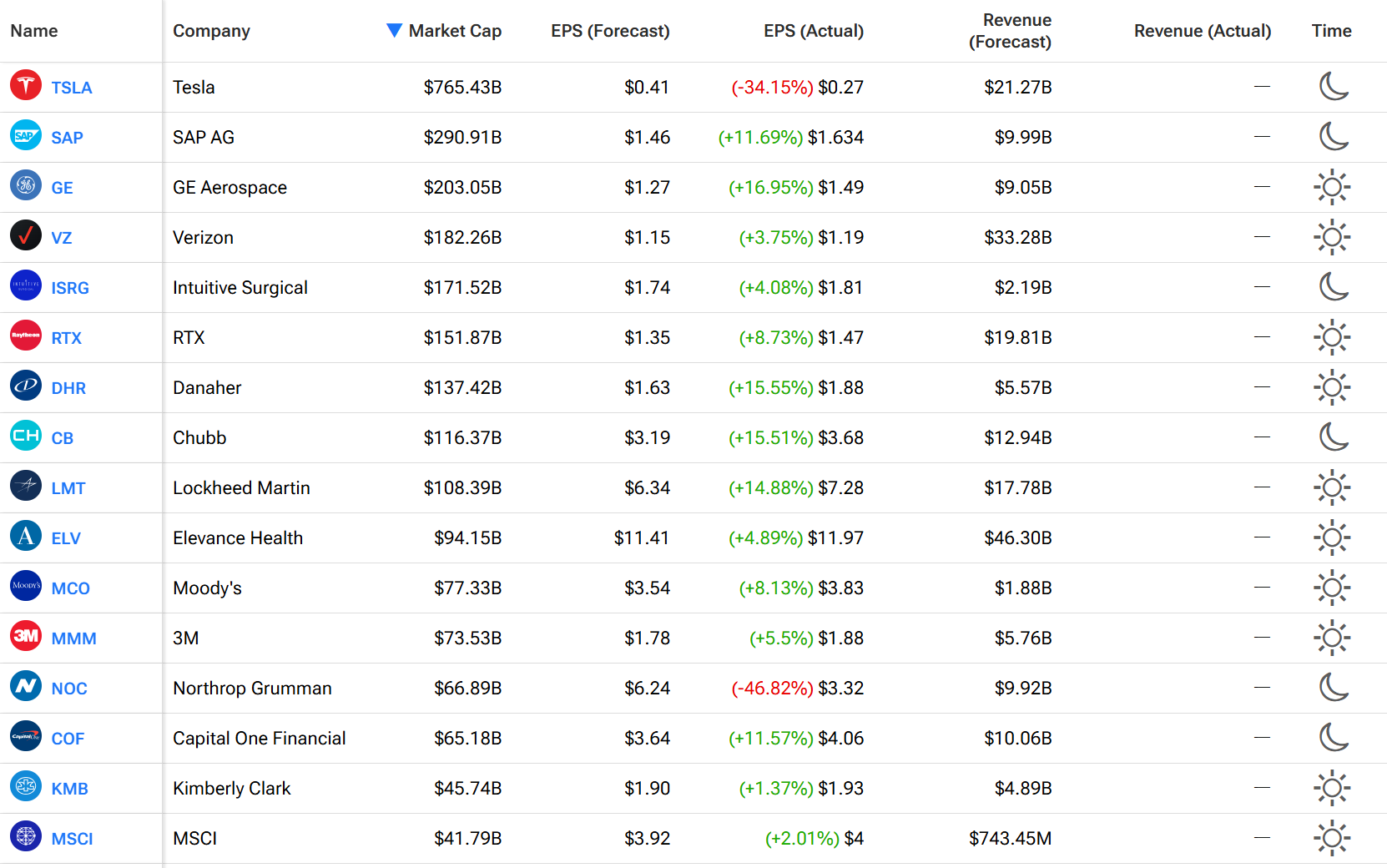The height and width of the screenshot is (868, 1387).
Task: Open the LMT ticker link
Action: click(x=68, y=488)
